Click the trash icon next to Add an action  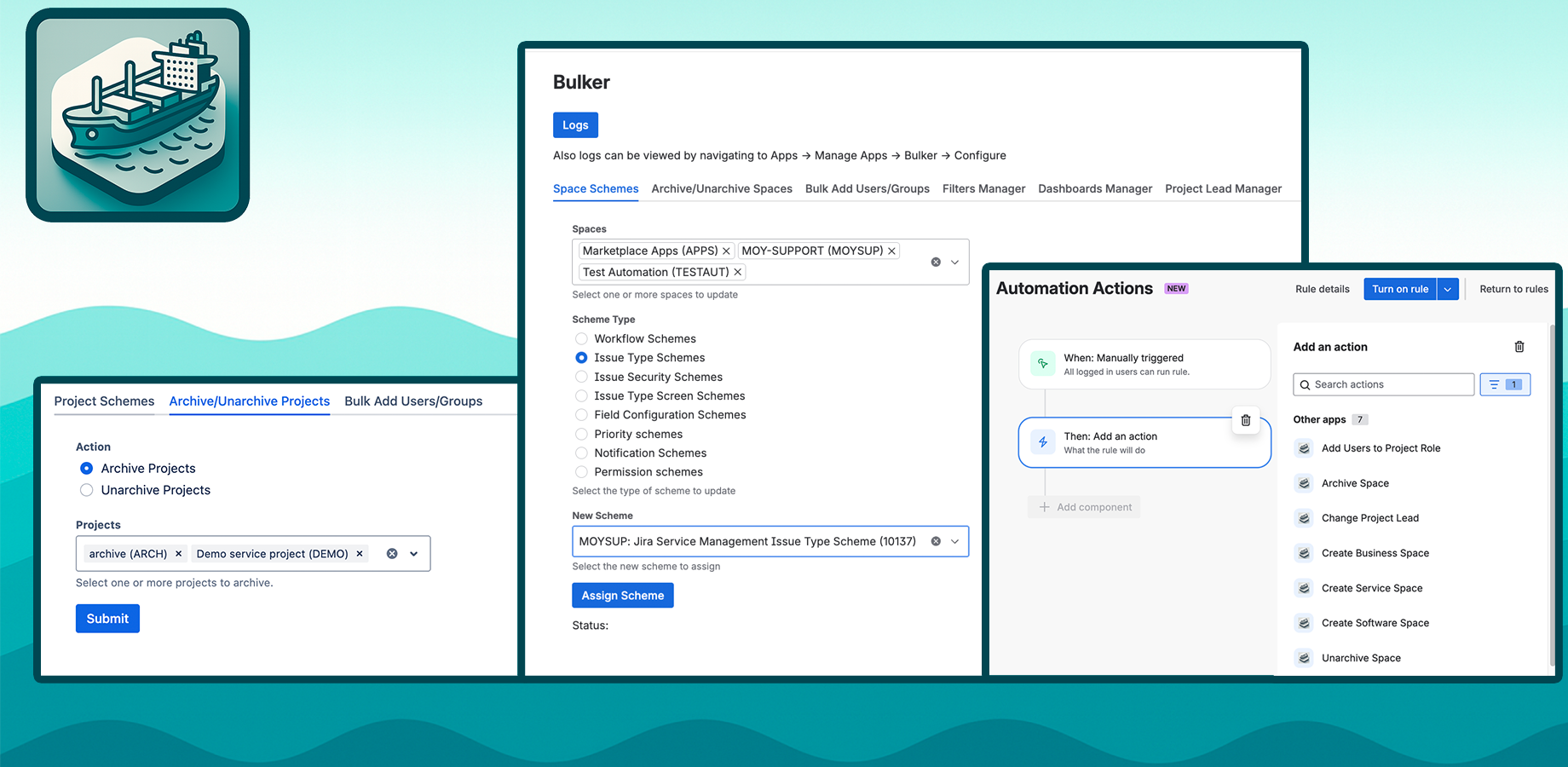[x=1519, y=346]
